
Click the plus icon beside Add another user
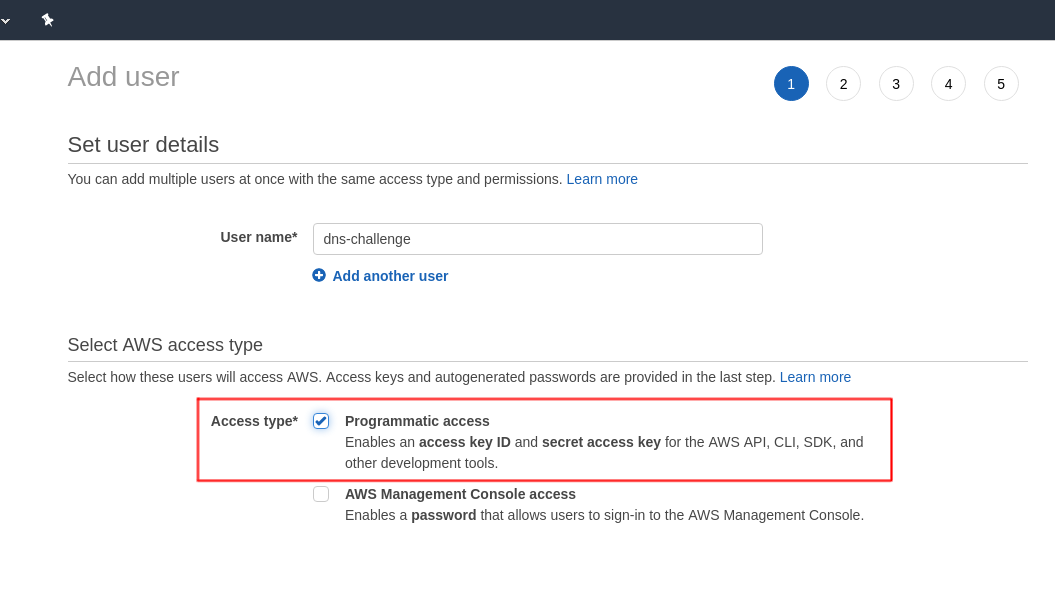point(320,275)
